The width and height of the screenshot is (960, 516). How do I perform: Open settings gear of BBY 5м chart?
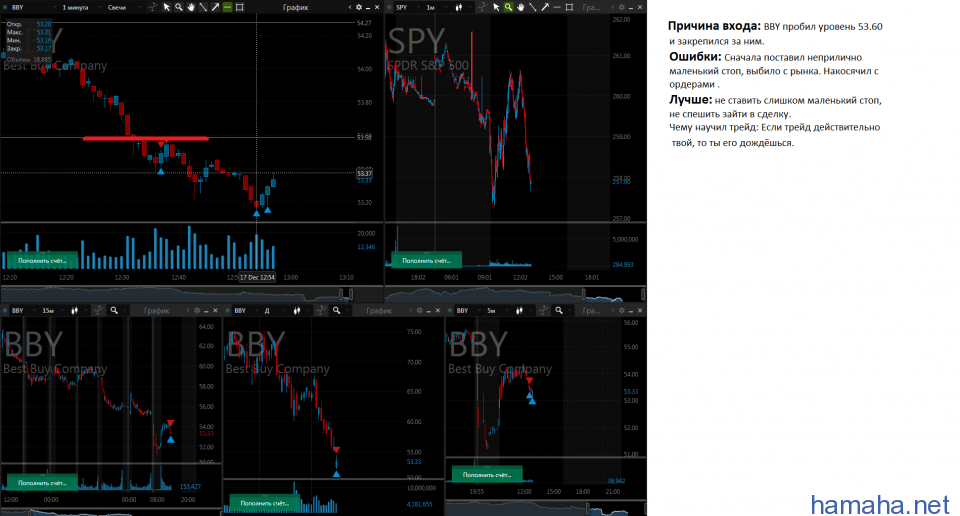(621, 311)
